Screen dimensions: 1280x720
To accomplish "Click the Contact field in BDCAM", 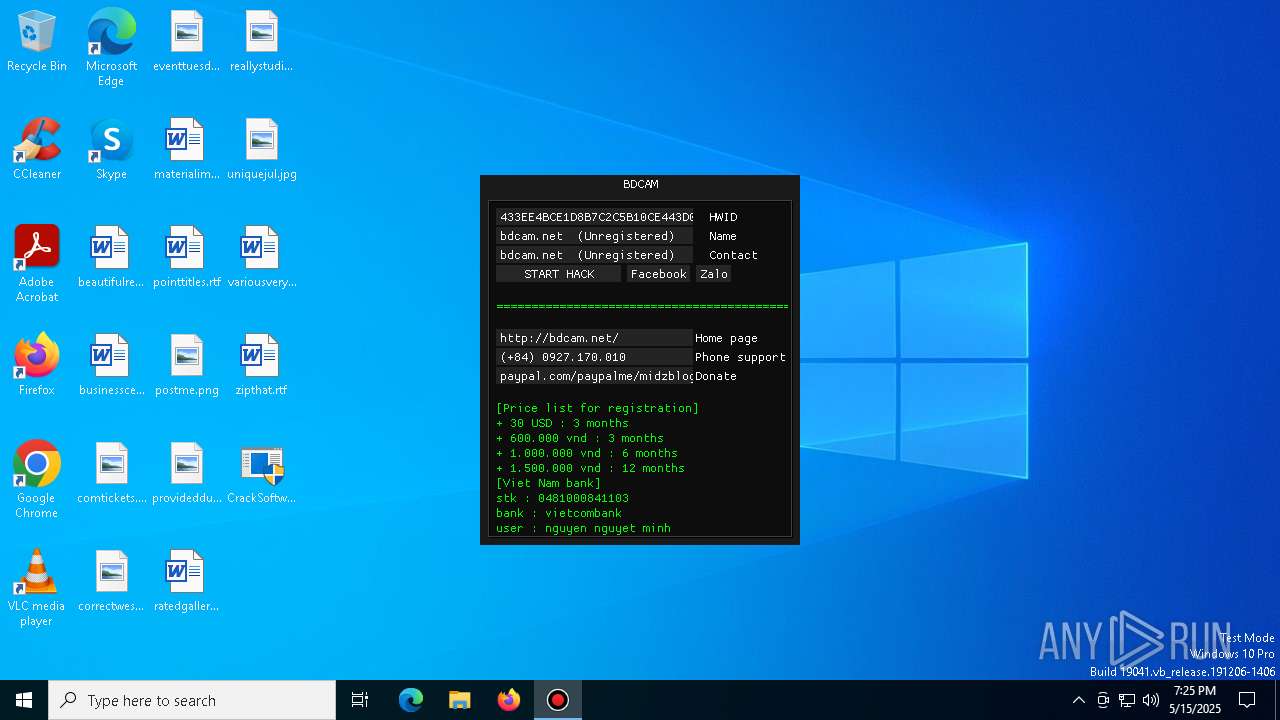I will pos(595,255).
